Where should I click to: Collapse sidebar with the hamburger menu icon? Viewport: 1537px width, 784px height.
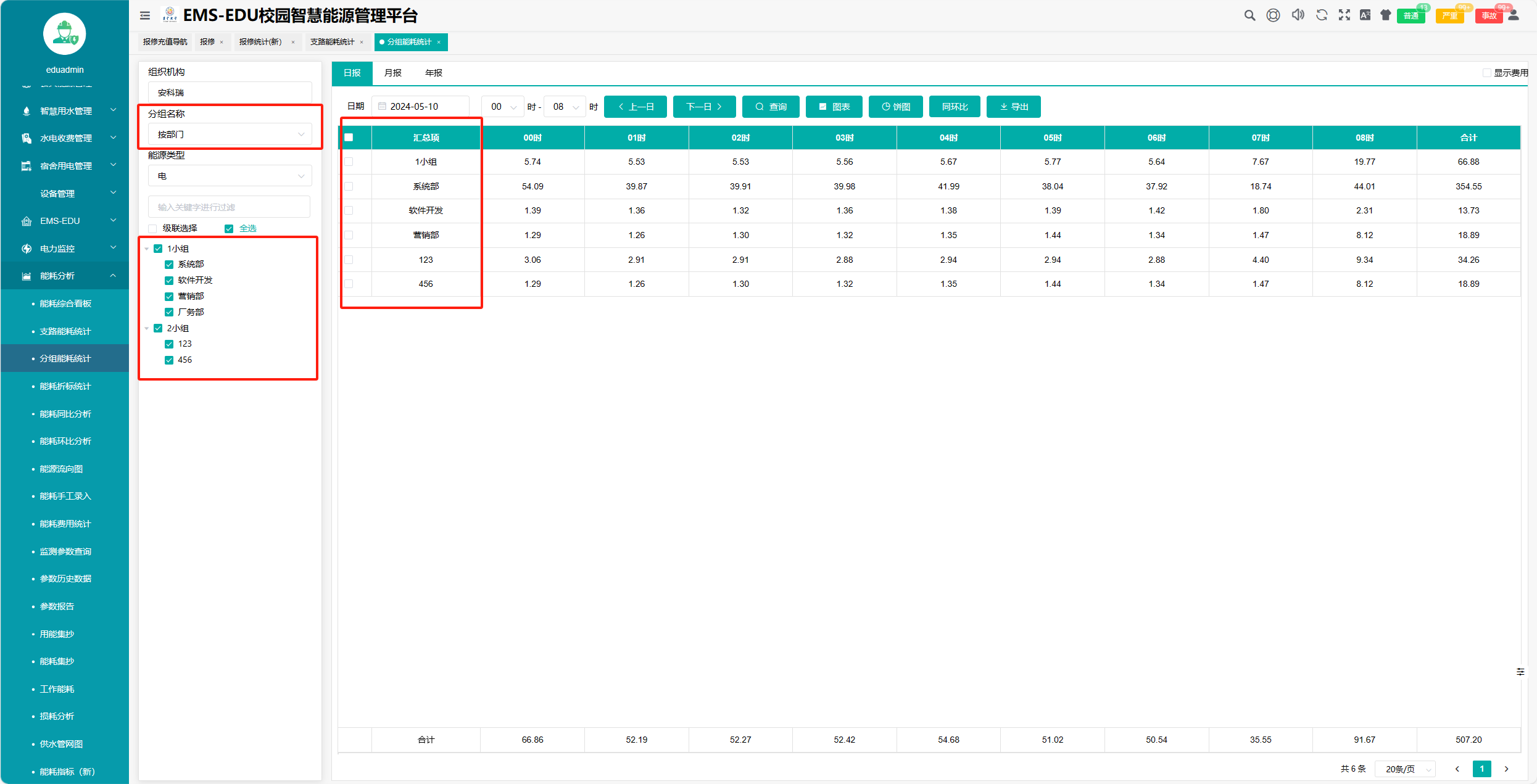click(x=145, y=15)
